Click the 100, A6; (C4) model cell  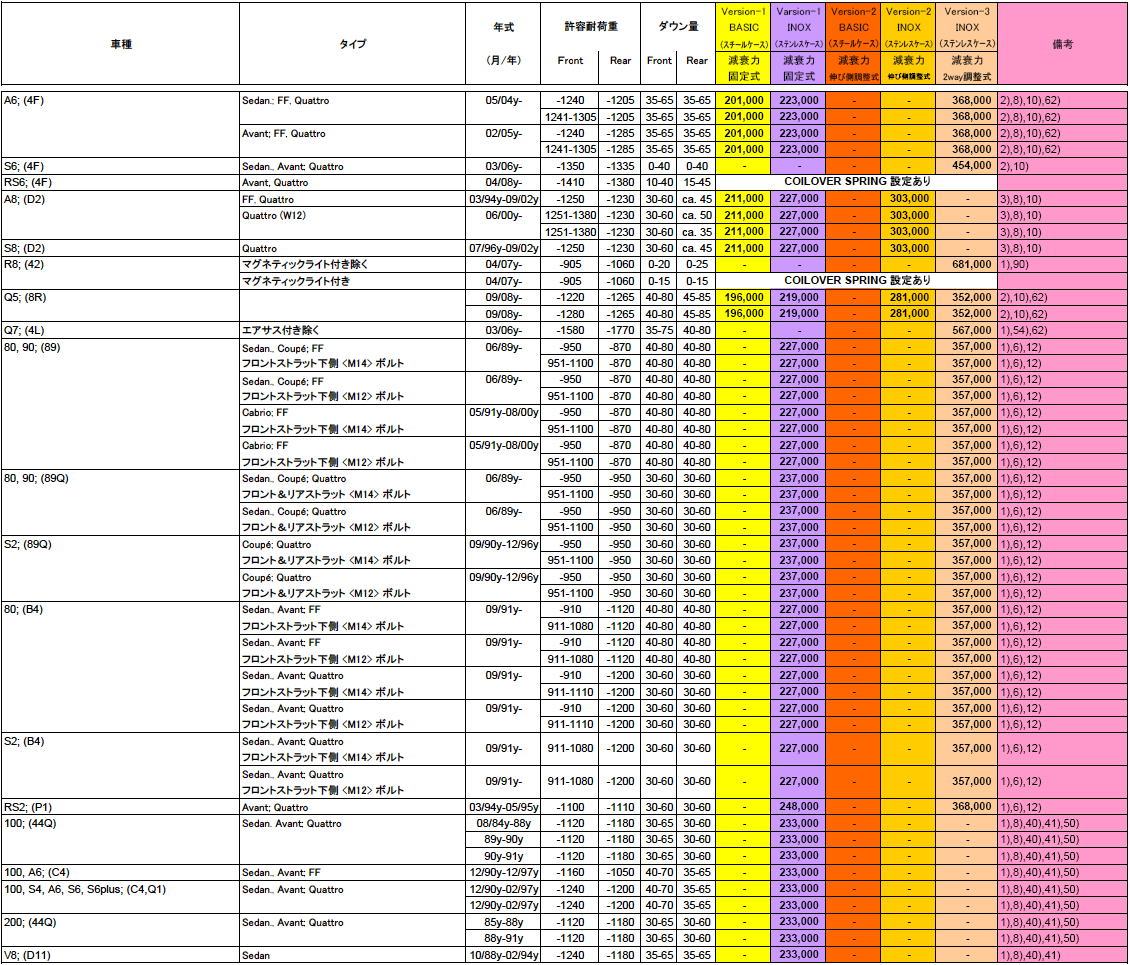pos(120,872)
